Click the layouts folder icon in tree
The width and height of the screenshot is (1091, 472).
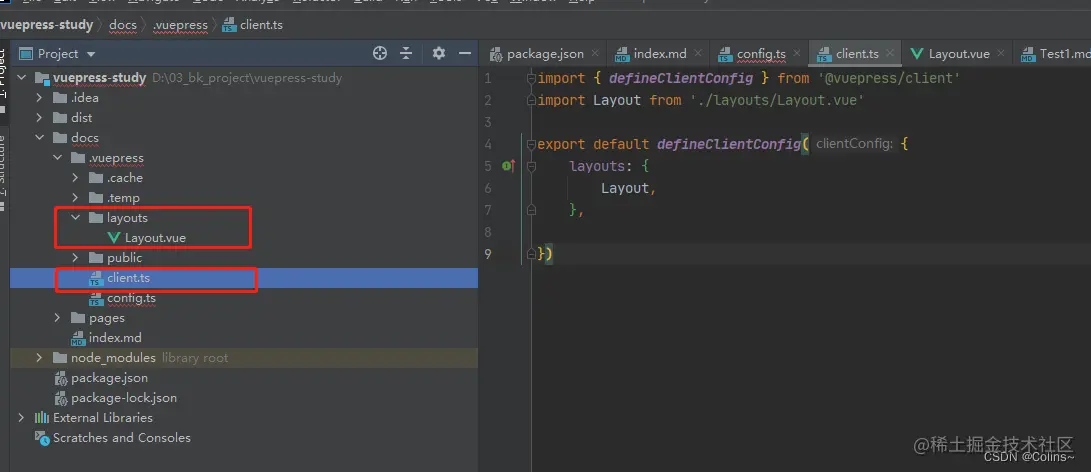(96, 218)
